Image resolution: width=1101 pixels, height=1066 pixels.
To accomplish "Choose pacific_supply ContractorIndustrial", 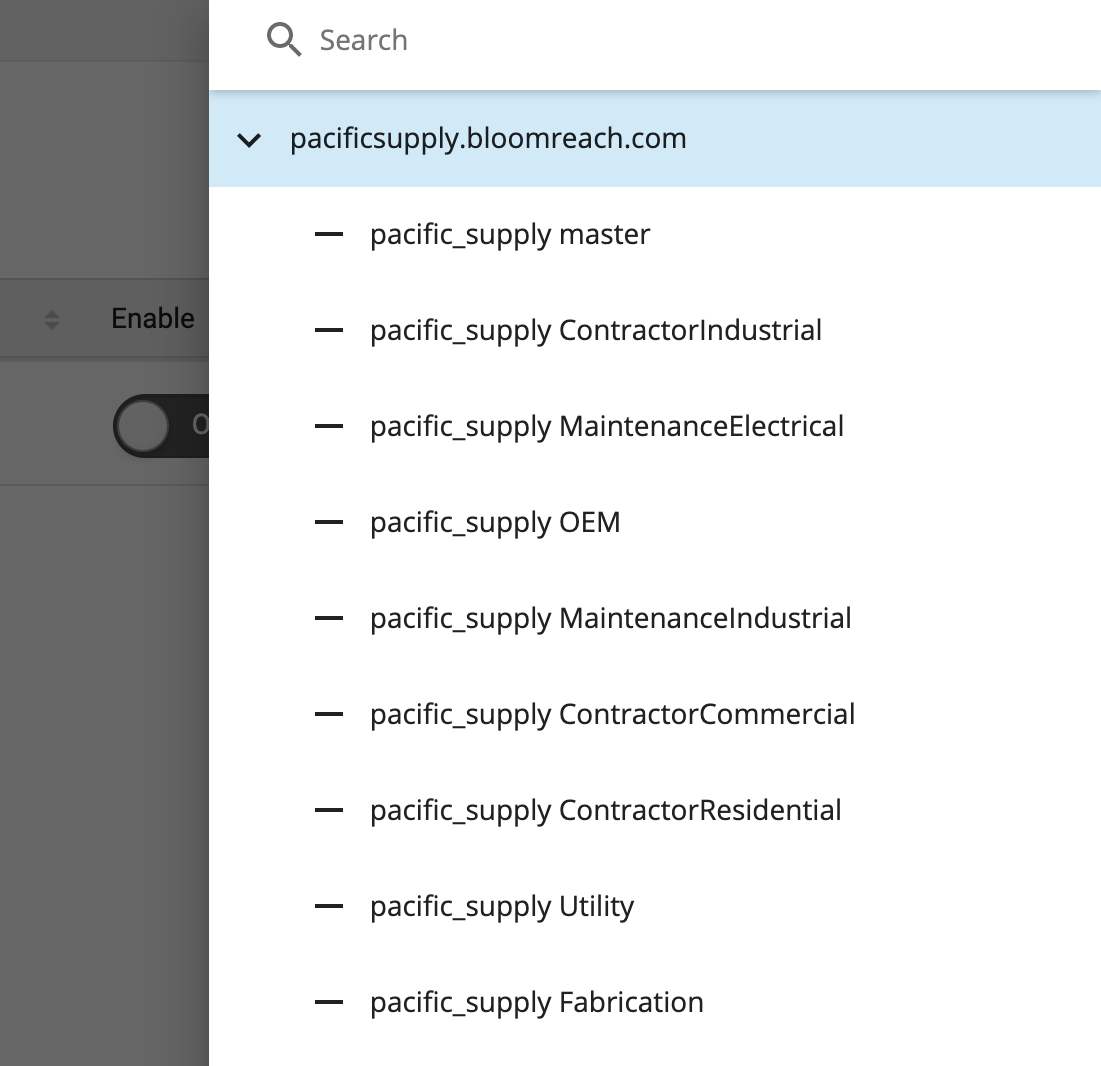I will pos(595,331).
